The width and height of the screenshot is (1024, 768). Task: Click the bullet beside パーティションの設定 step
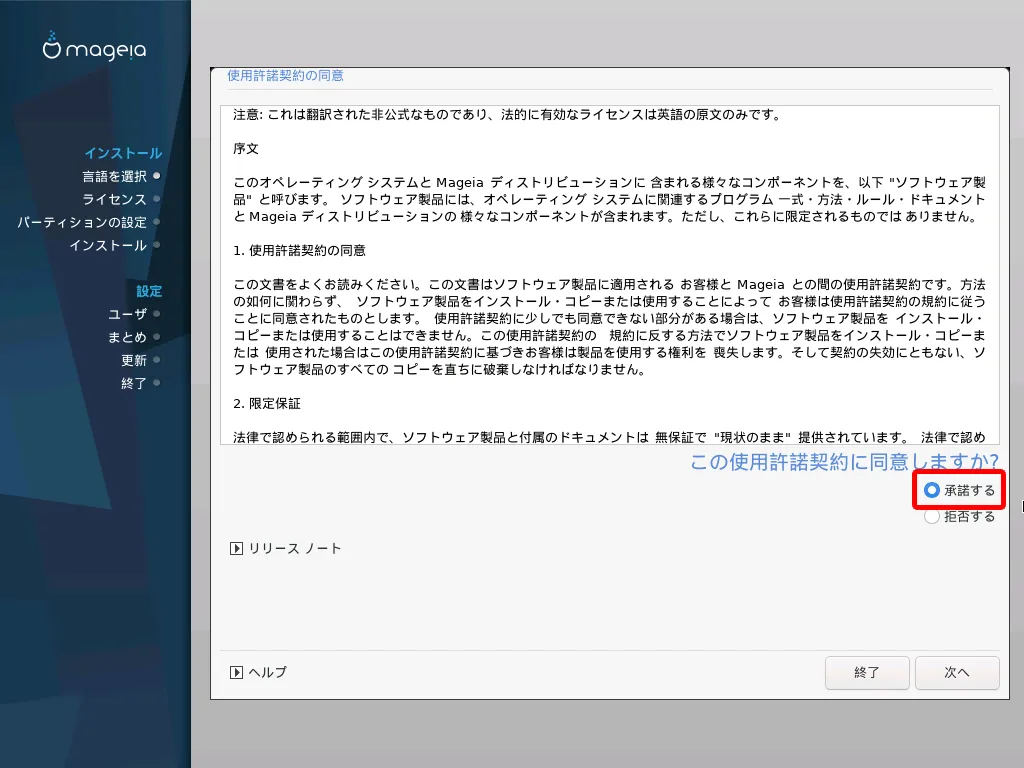coord(157,222)
